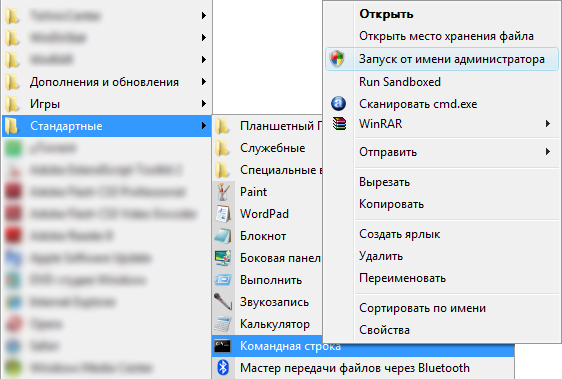
Task: Click the Стандартные folder icon
Action: pos(12,126)
